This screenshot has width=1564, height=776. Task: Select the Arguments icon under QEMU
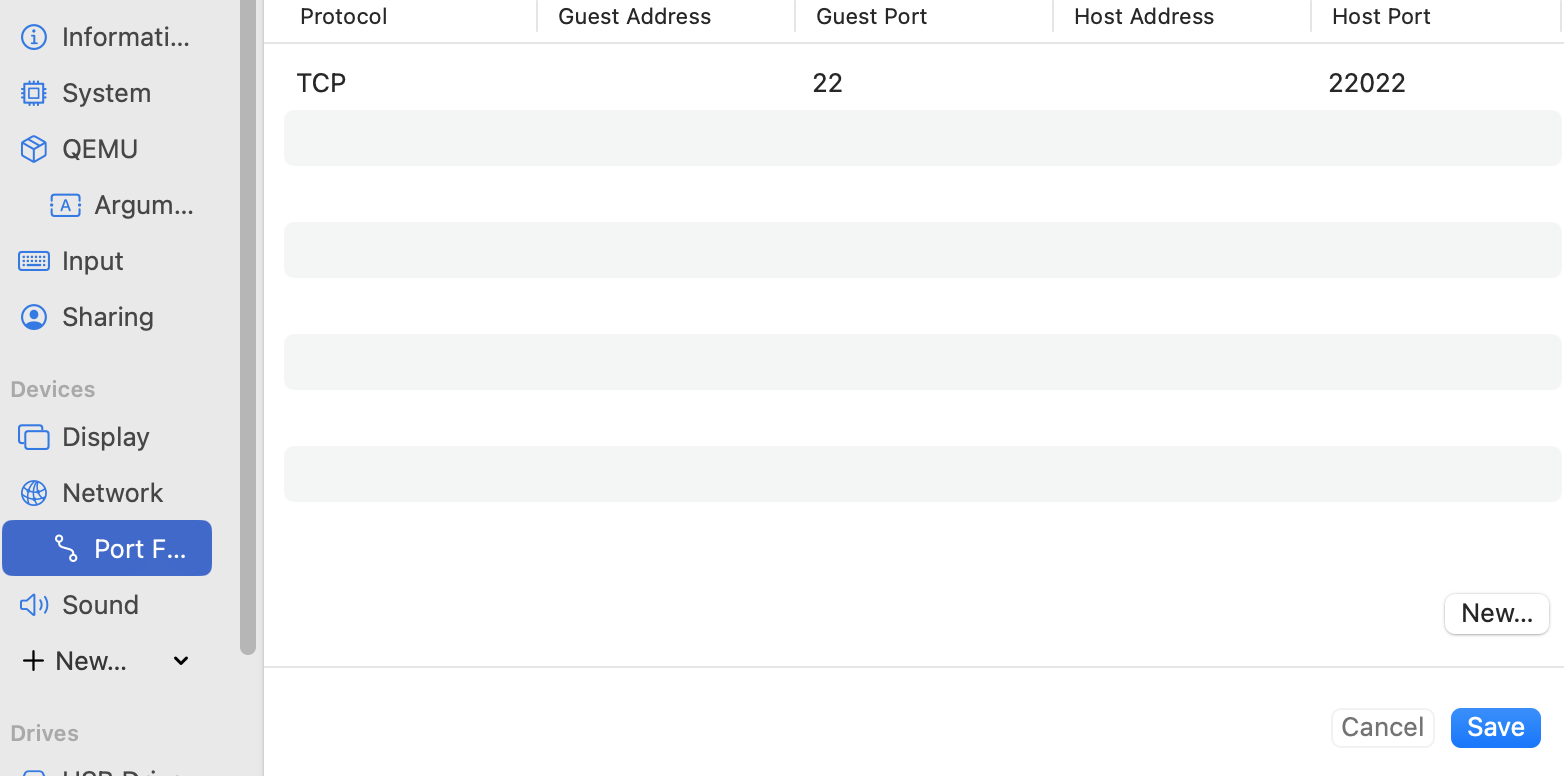[66, 205]
